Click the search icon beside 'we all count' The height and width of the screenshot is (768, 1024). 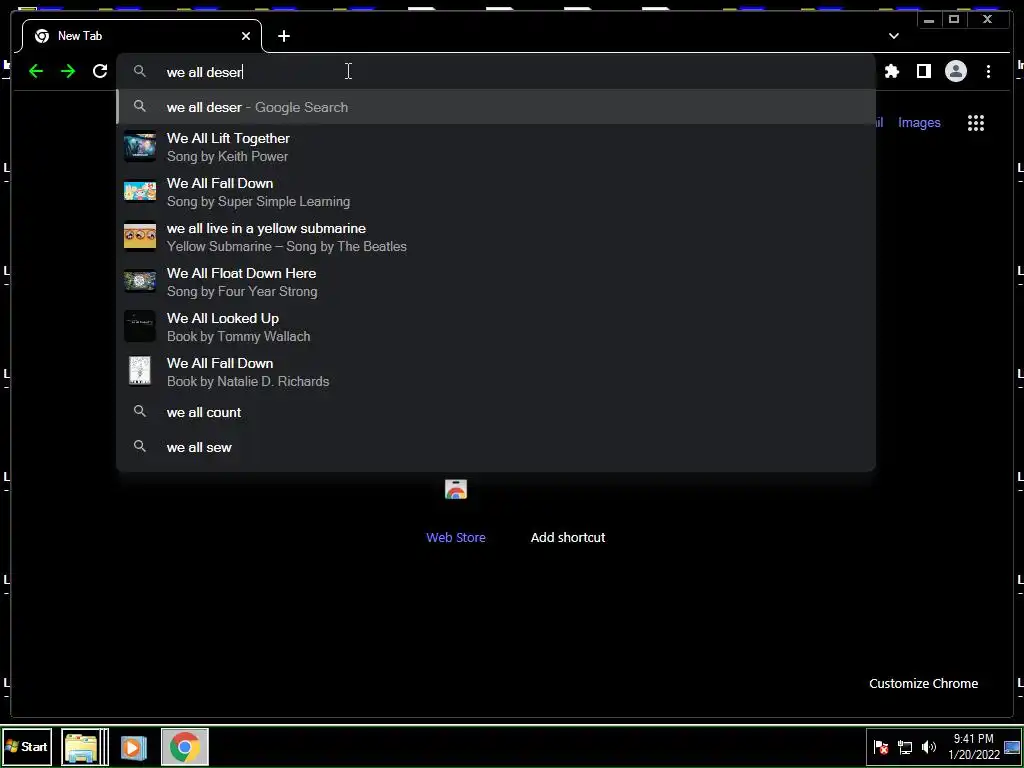click(x=140, y=411)
